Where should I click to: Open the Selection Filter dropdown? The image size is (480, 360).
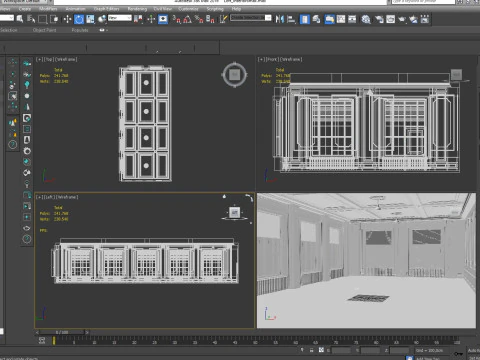tap(7, 18)
